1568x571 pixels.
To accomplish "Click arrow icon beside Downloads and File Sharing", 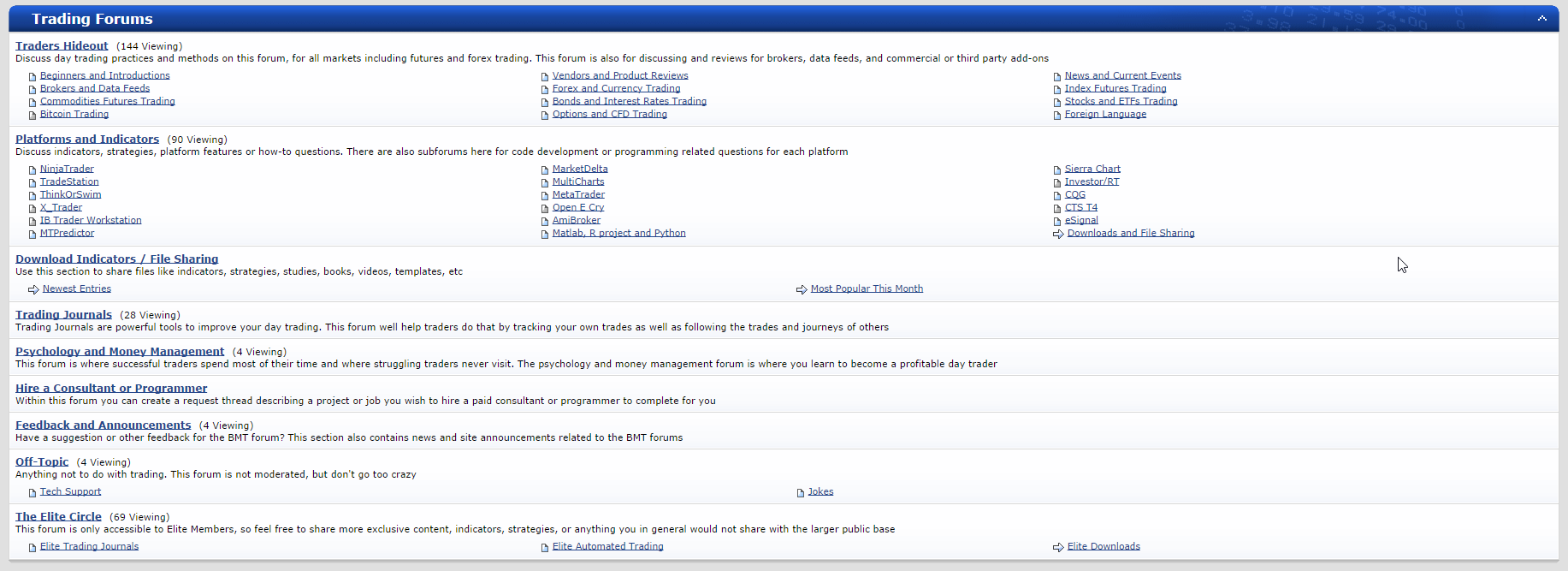I will 1058,234.
